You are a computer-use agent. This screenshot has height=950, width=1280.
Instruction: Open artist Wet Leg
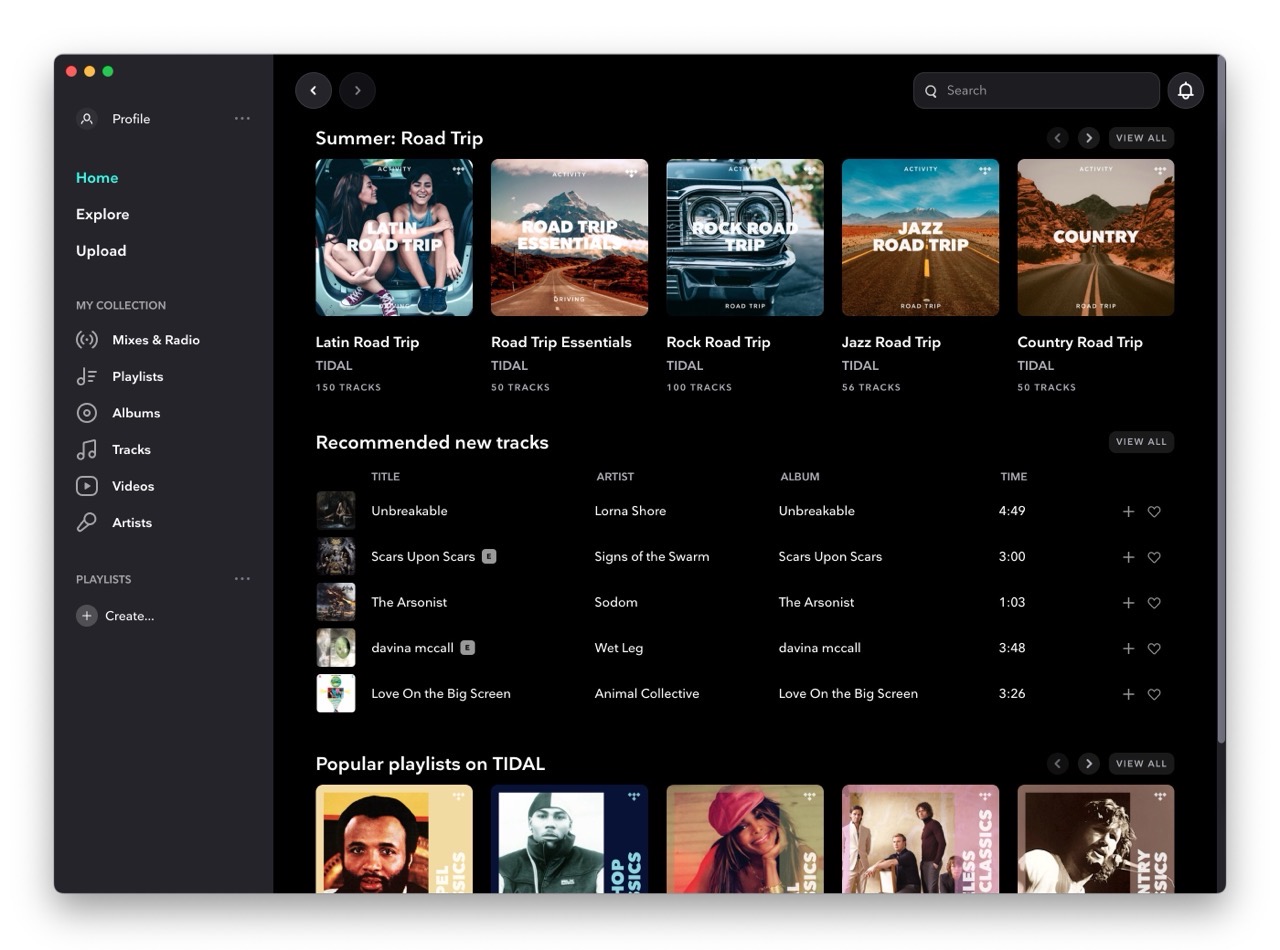point(619,648)
